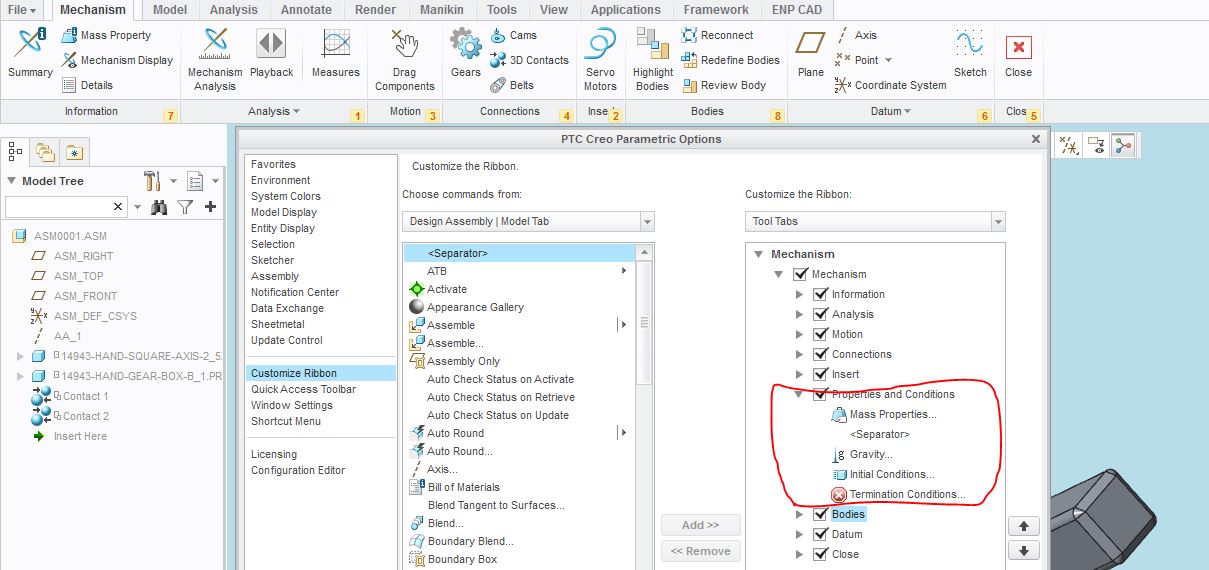
Task: Click the Model Tree filter funnel icon
Action: click(185, 207)
